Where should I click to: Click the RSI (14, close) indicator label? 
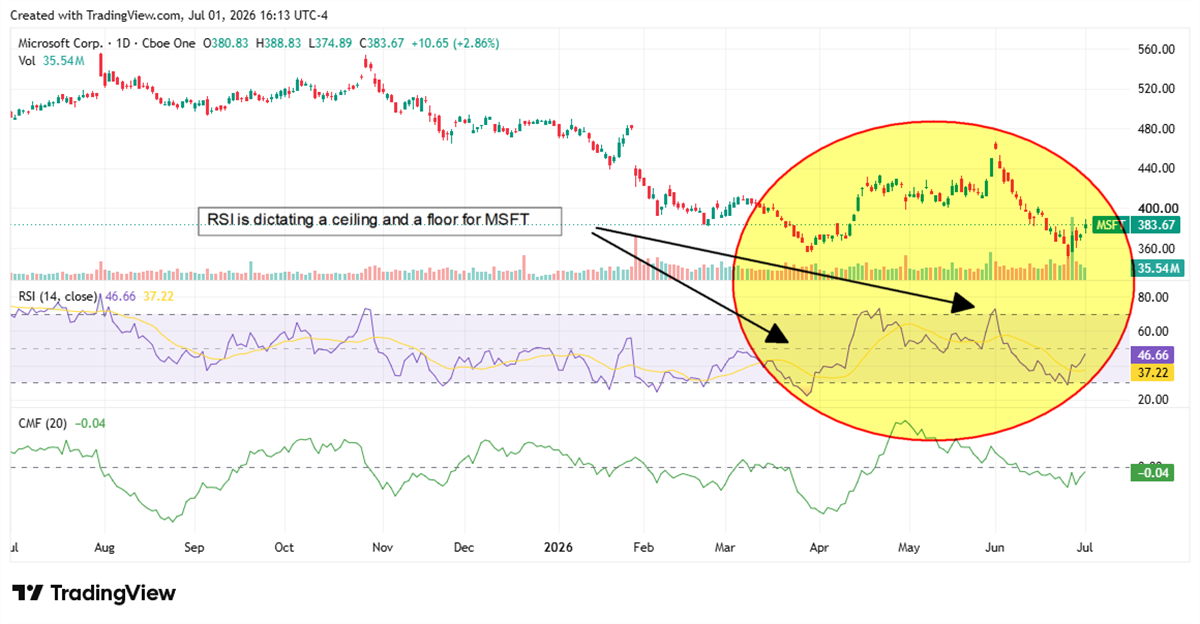[58, 296]
